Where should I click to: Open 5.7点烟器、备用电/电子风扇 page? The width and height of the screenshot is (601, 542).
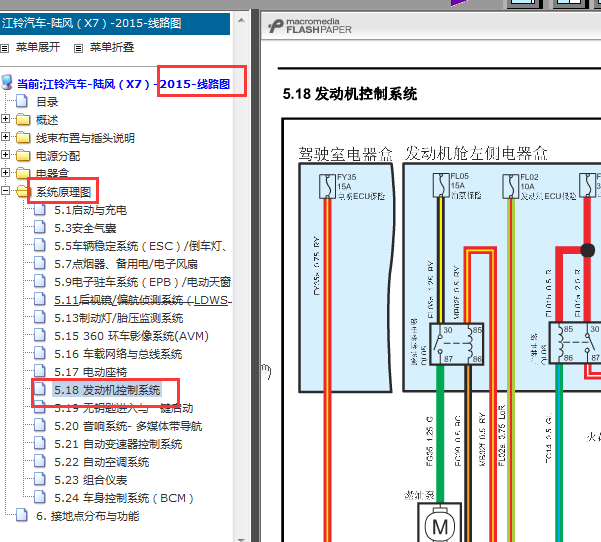click(126, 264)
